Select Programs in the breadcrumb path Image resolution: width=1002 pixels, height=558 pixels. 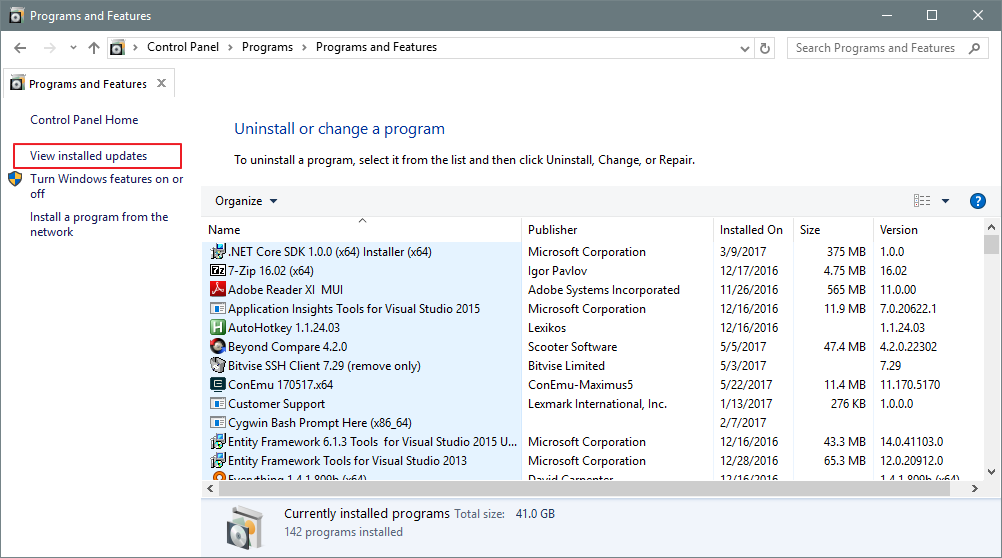click(x=267, y=47)
